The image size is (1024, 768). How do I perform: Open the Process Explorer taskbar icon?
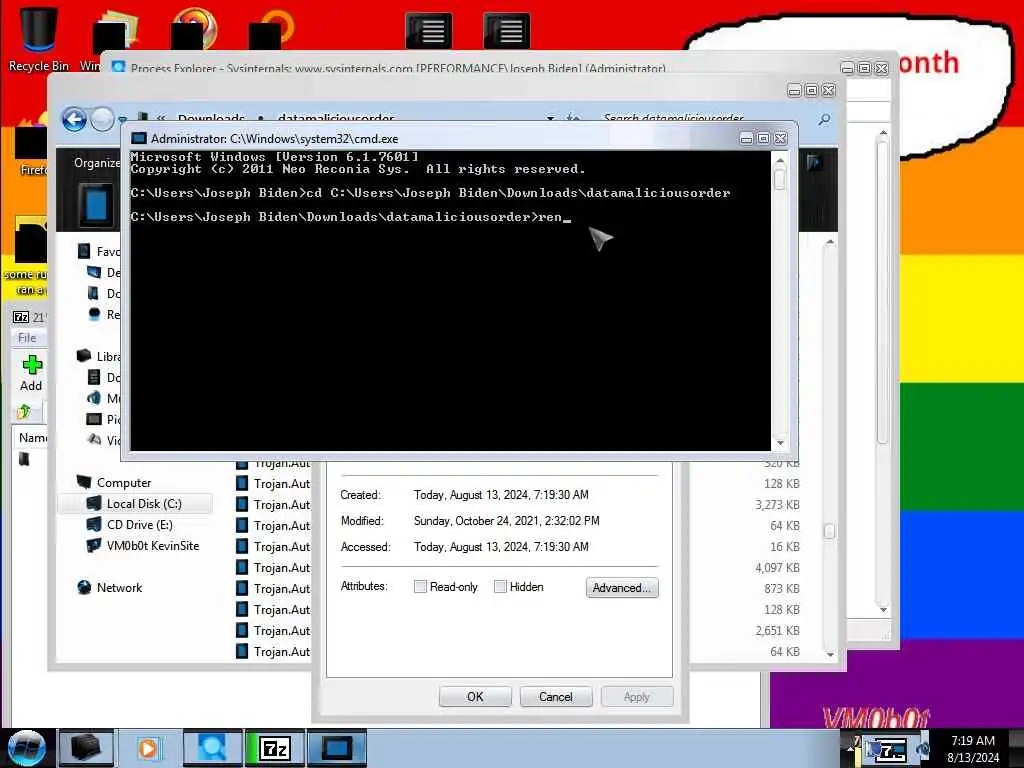(212, 748)
